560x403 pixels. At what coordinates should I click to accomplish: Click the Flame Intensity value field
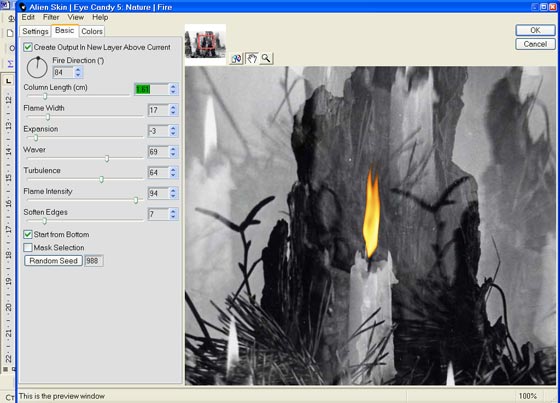pyautogui.click(x=158, y=193)
